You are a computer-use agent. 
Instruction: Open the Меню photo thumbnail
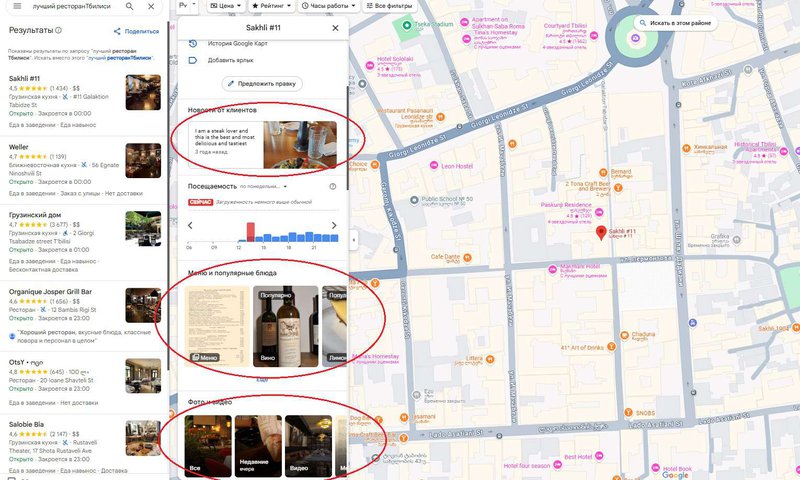(x=217, y=326)
